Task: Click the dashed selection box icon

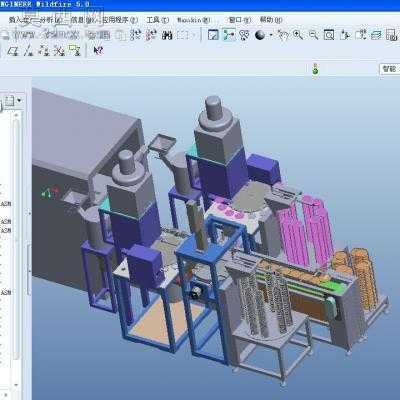Action: click(183, 35)
